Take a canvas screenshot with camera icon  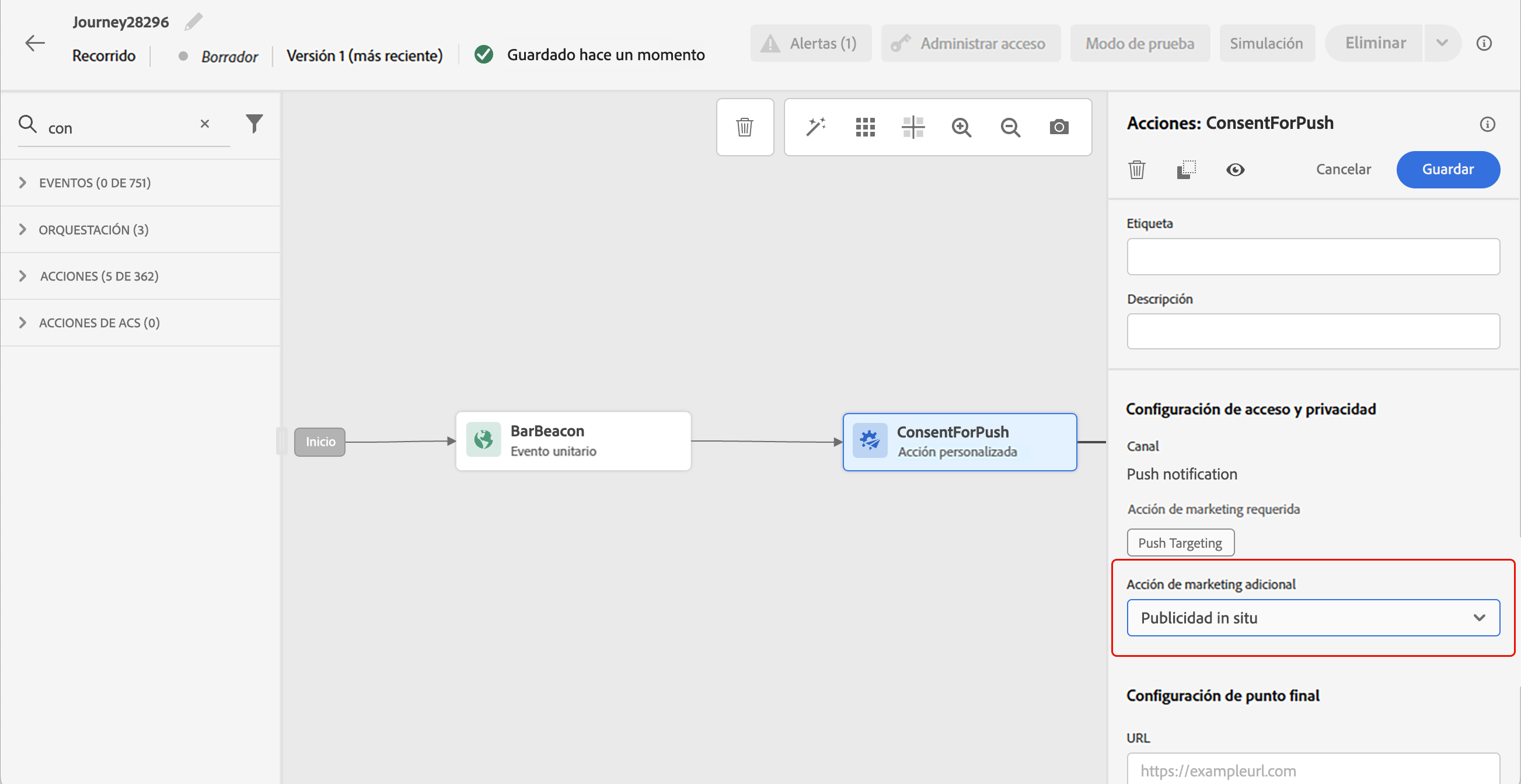pyautogui.click(x=1059, y=127)
